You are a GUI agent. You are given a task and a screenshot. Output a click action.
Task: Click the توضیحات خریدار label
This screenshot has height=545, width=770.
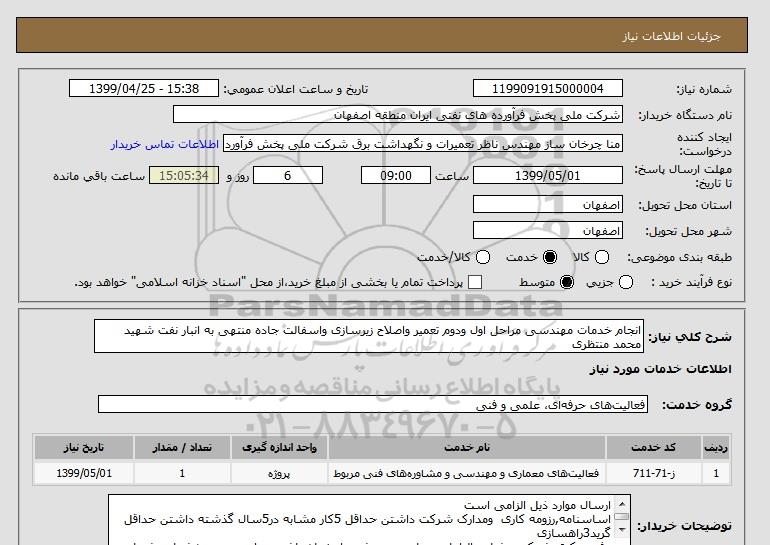(684, 526)
